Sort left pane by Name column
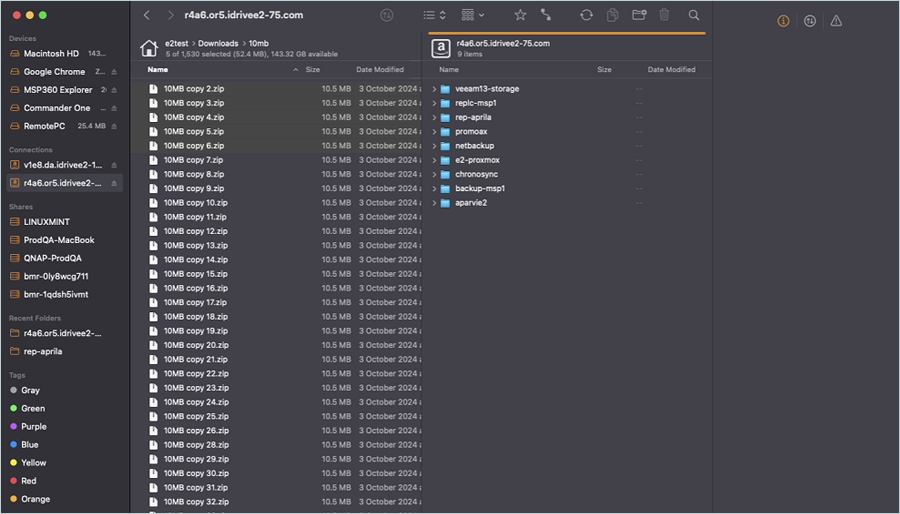900x514 pixels. [158, 70]
